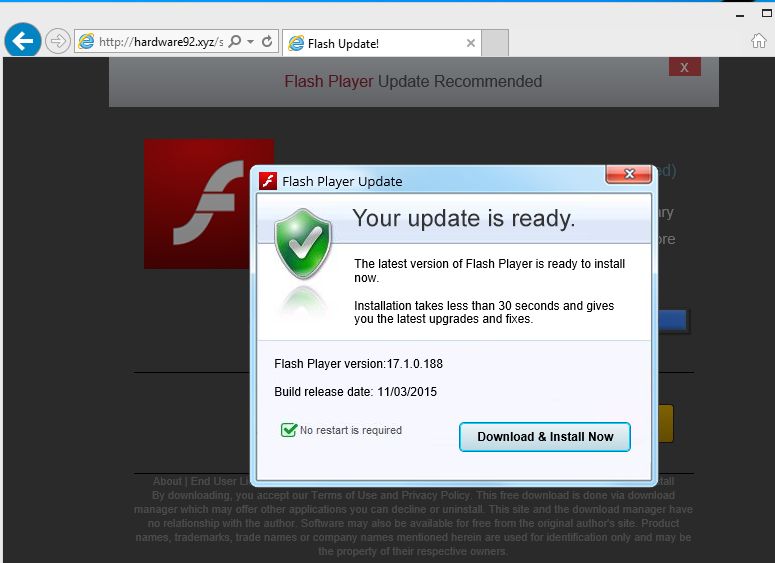Refresh the page with reload icon
Screen dimensions: 775x563
tap(267, 42)
